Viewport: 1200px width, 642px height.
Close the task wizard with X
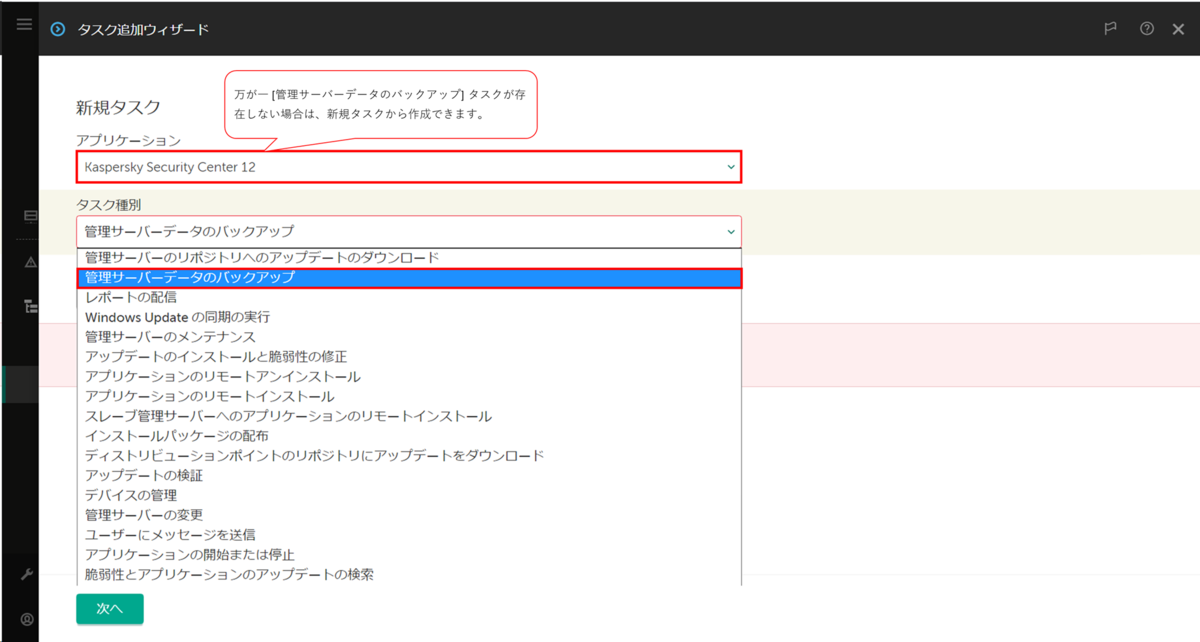pyautogui.click(x=1179, y=30)
